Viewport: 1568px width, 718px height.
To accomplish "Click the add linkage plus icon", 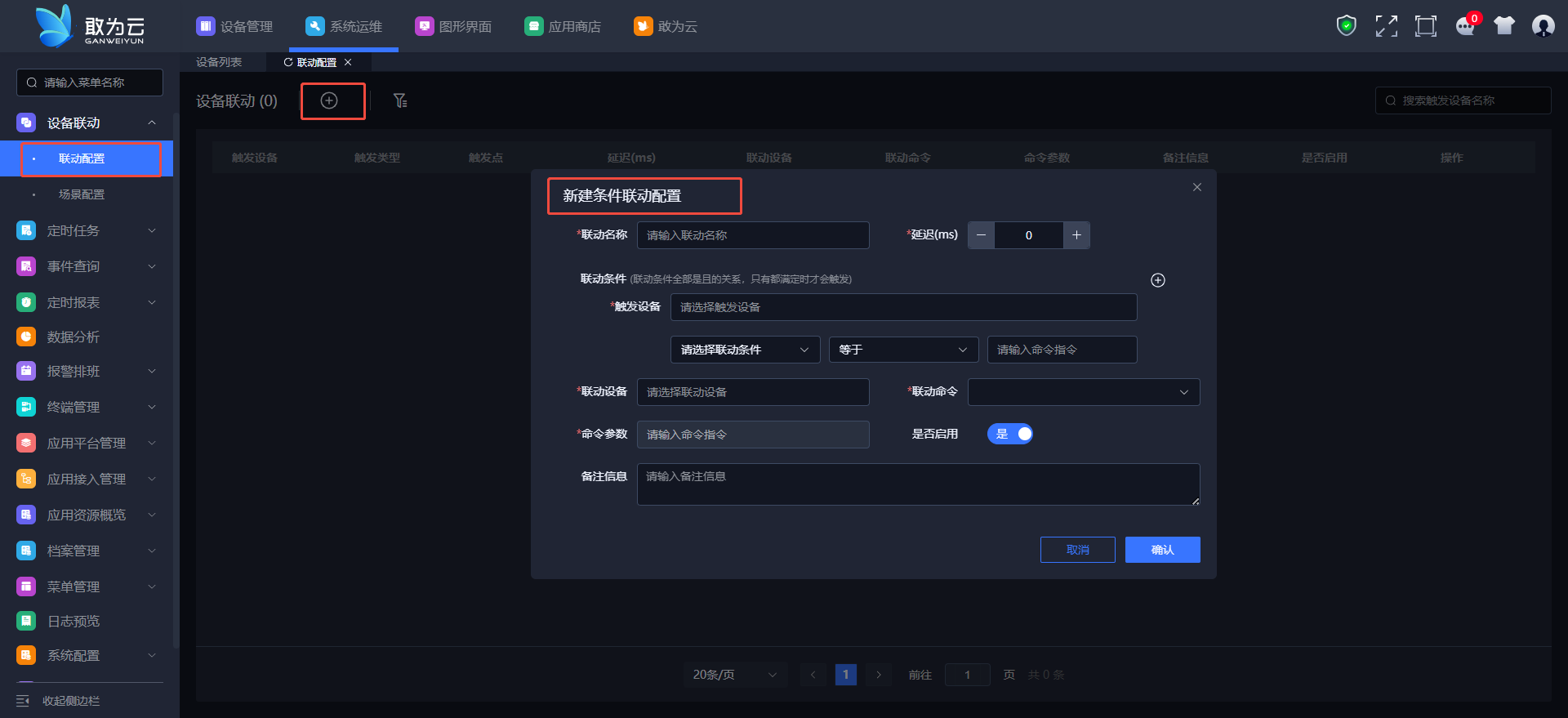I will [x=329, y=100].
